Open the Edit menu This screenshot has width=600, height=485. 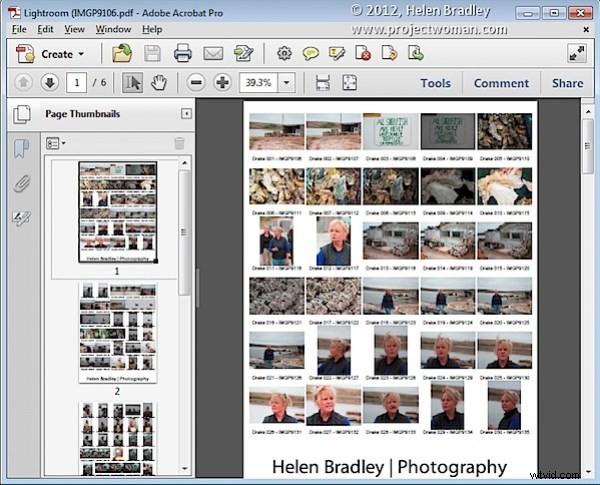[x=45, y=29]
